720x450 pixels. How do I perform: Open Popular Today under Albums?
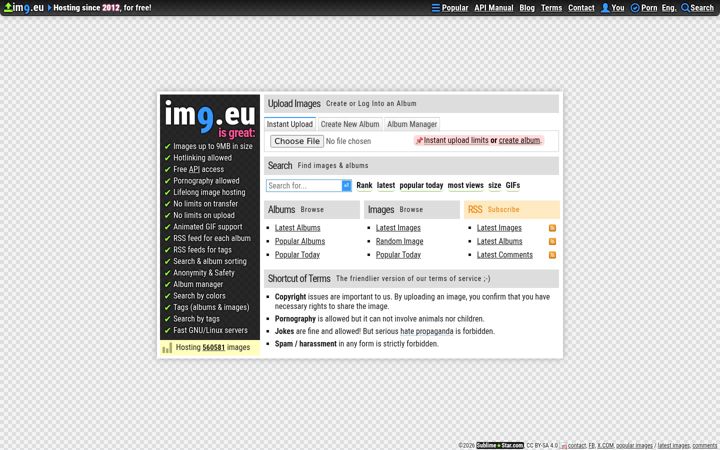tap(297, 255)
